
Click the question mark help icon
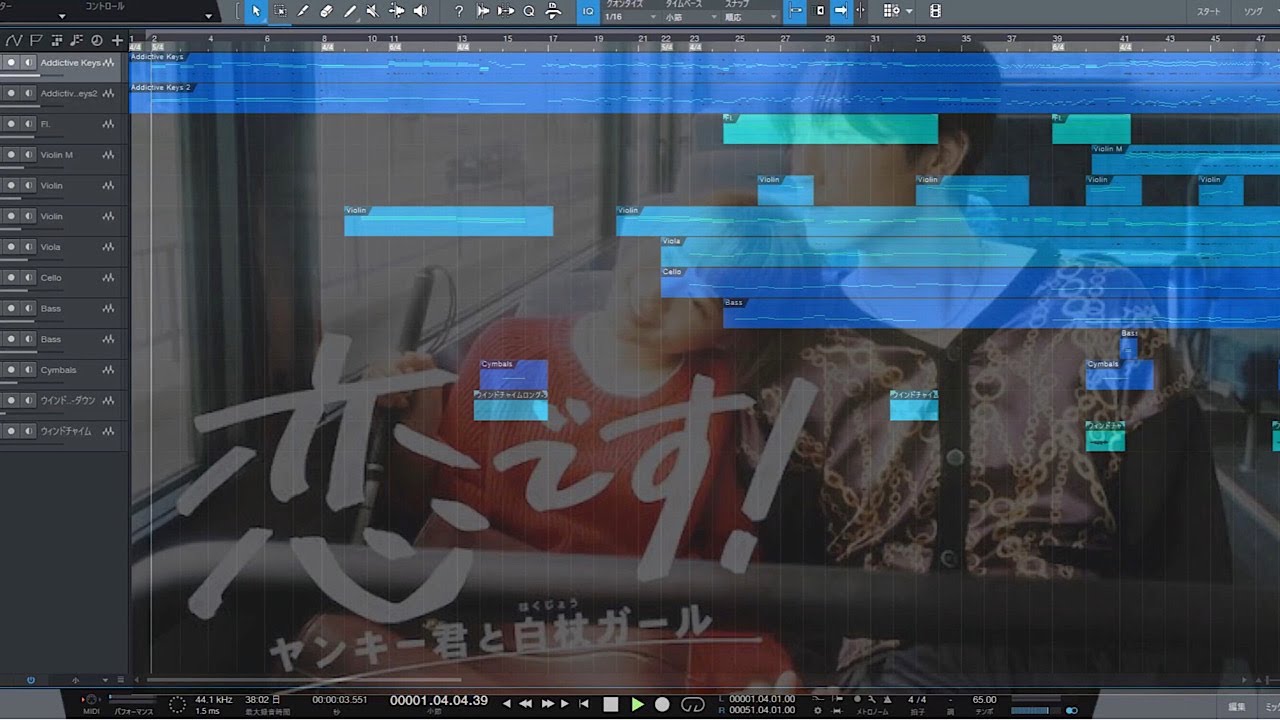[459, 11]
